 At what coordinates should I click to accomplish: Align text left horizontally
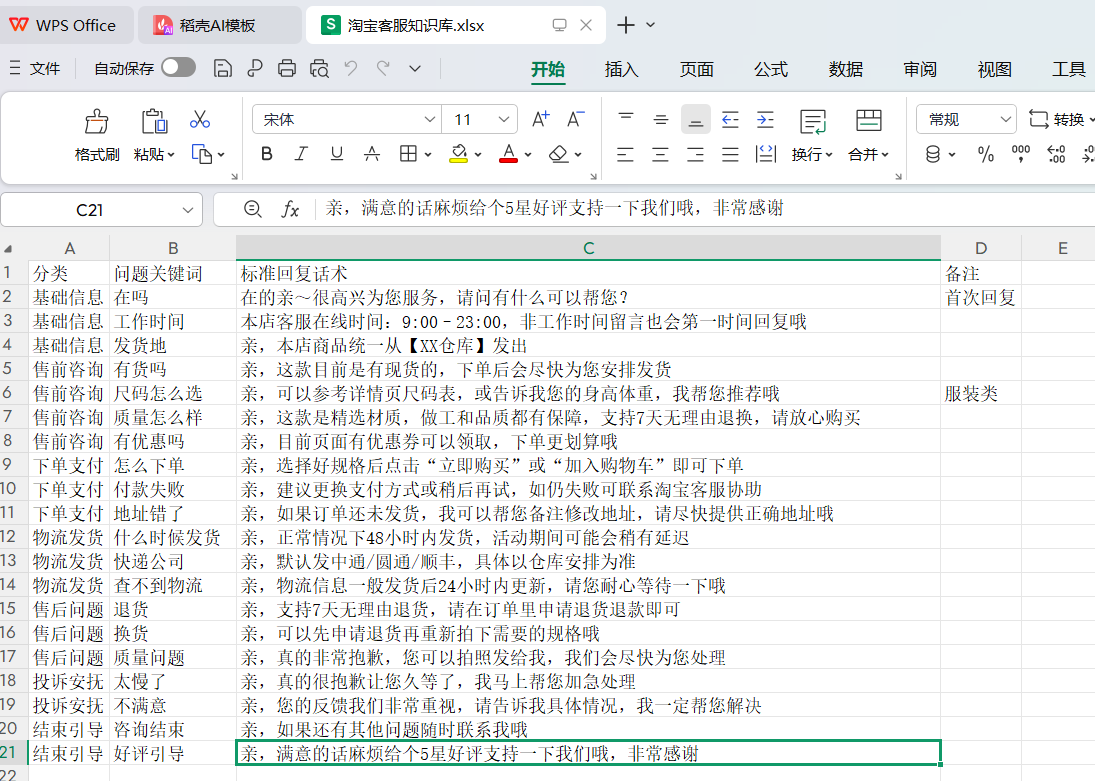625,154
